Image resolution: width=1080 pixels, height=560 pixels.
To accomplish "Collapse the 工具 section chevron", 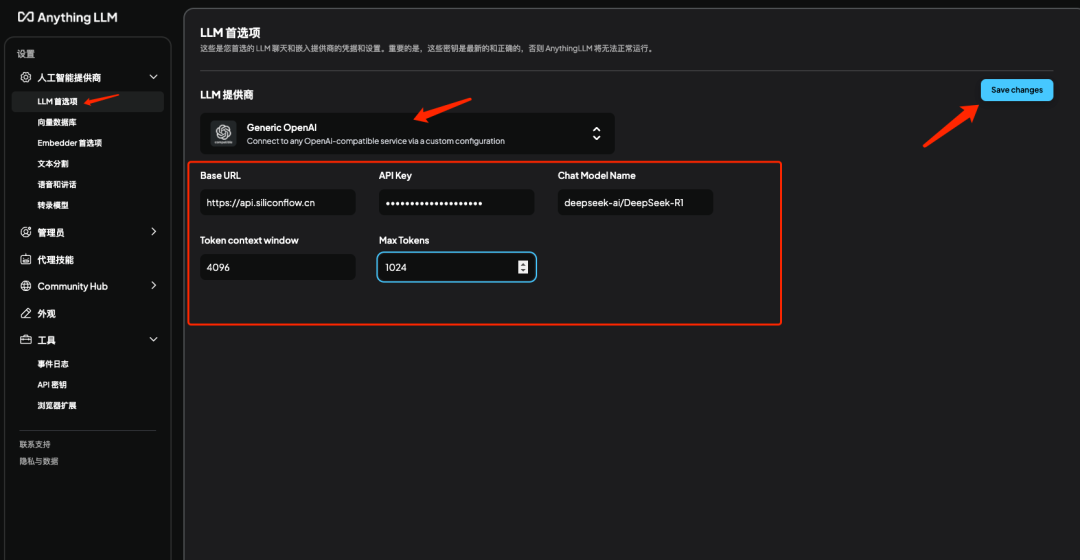I will [153, 340].
